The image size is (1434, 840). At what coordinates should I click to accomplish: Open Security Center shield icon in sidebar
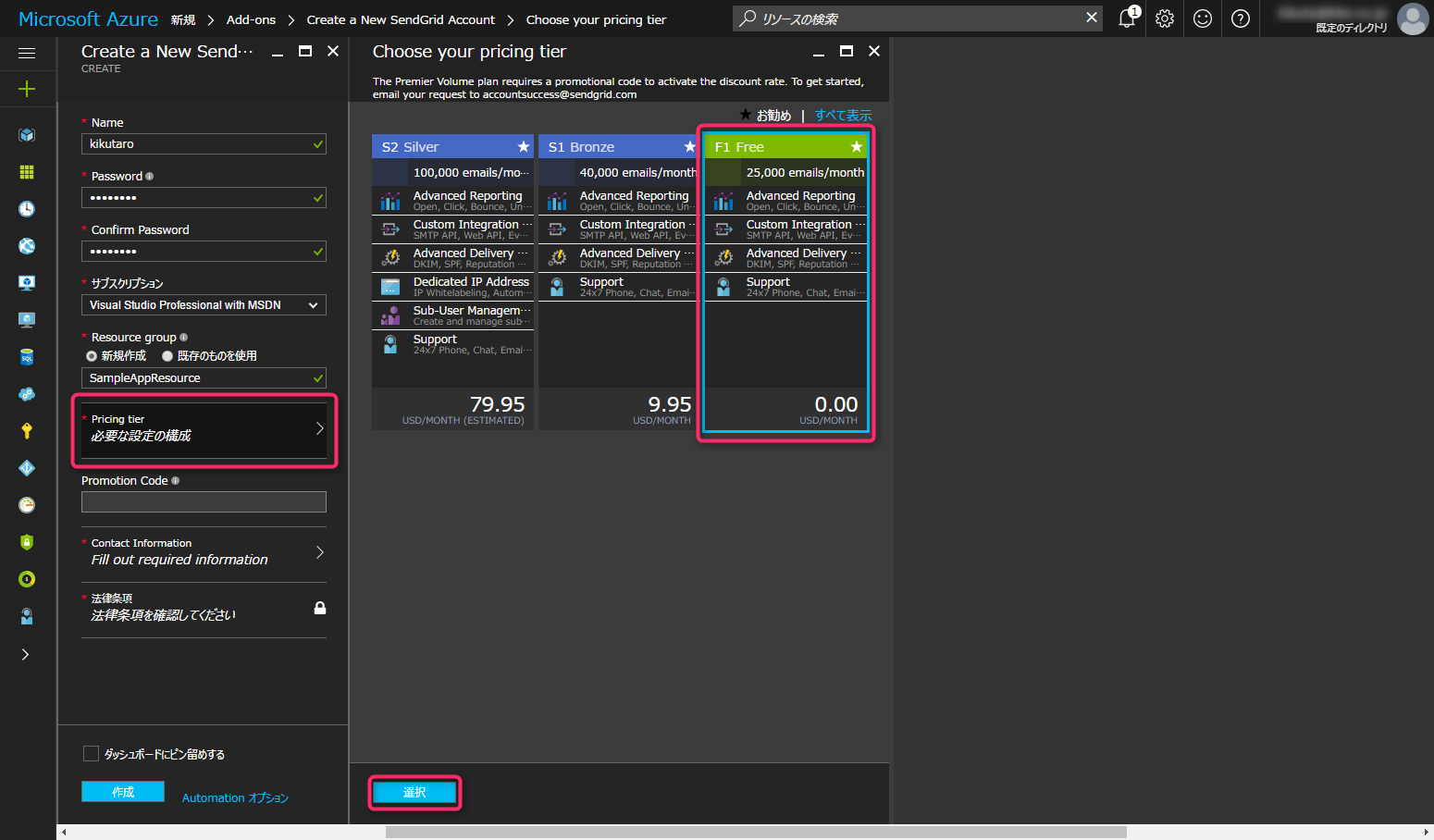point(26,542)
